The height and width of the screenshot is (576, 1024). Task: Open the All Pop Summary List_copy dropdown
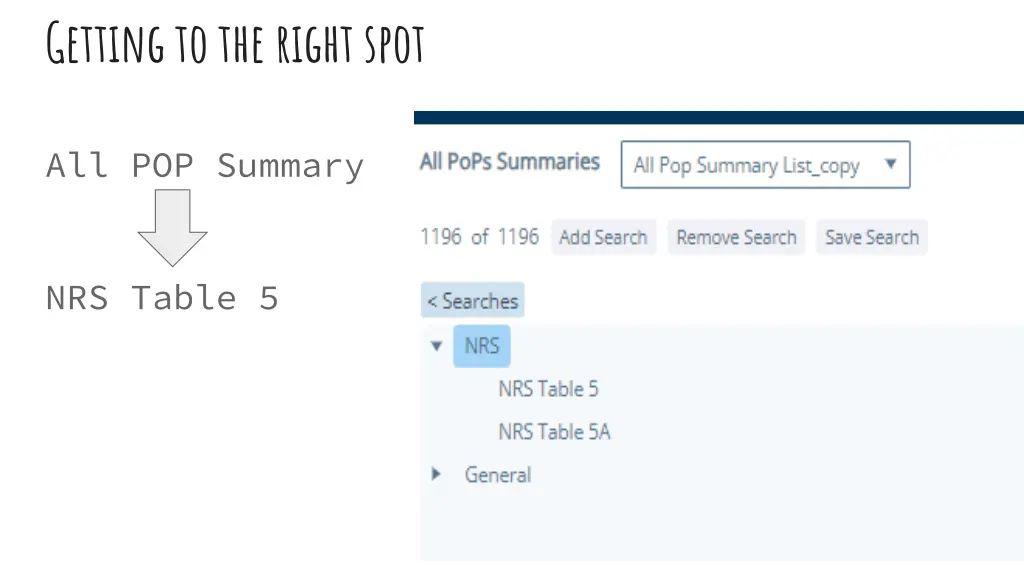(765, 165)
